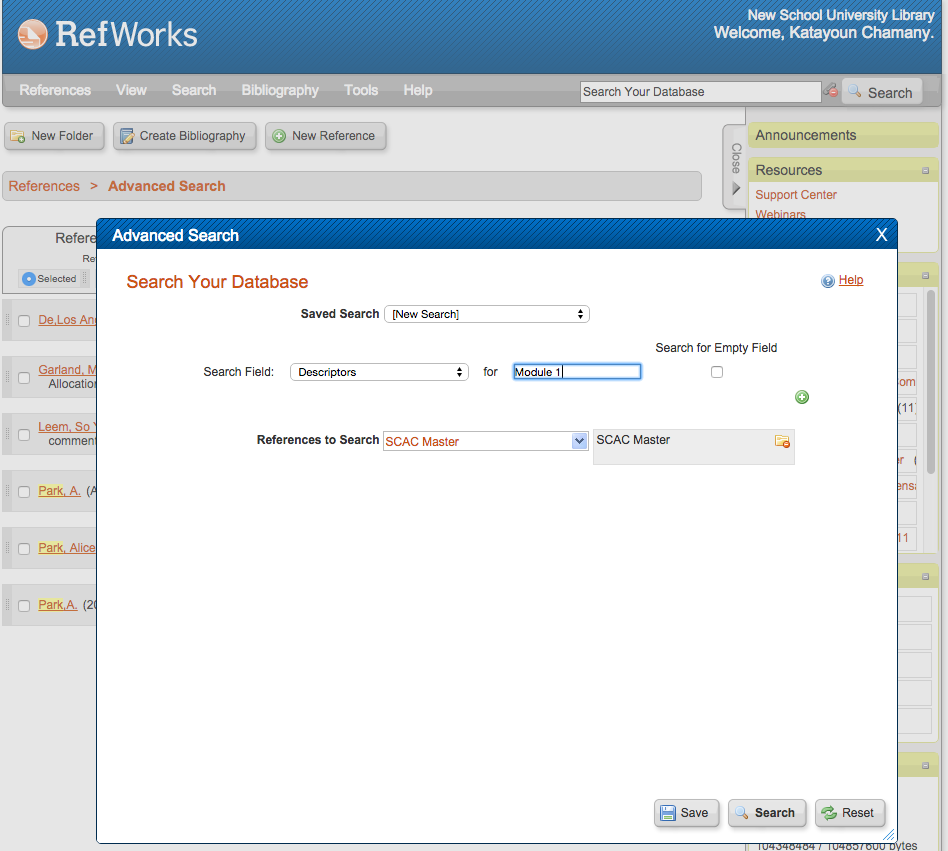Open the Bibliography menu

pos(280,90)
